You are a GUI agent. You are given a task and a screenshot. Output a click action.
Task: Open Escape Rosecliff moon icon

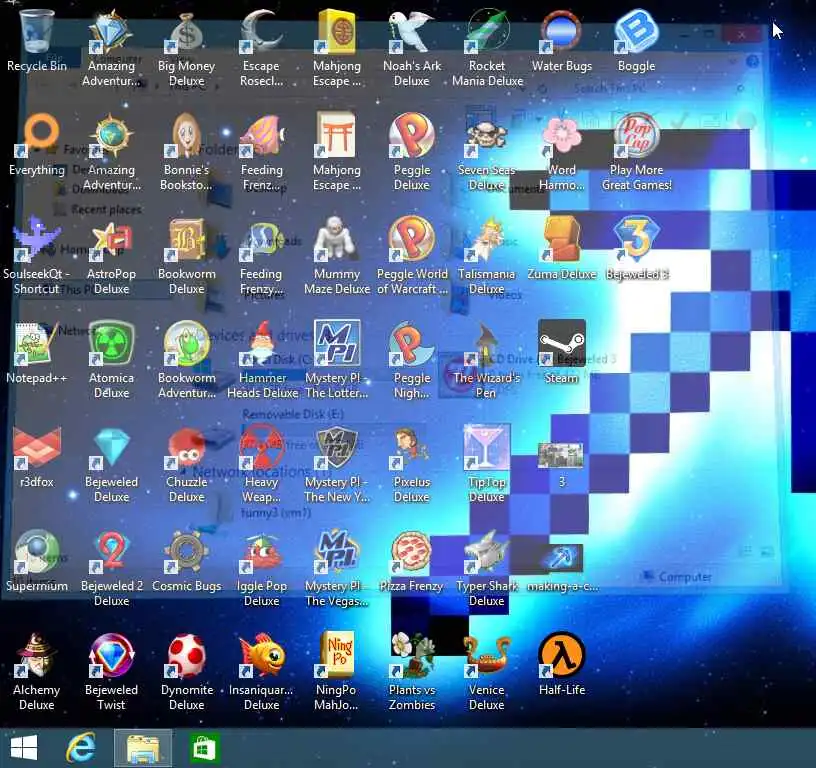pyautogui.click(x=261, y=32)
